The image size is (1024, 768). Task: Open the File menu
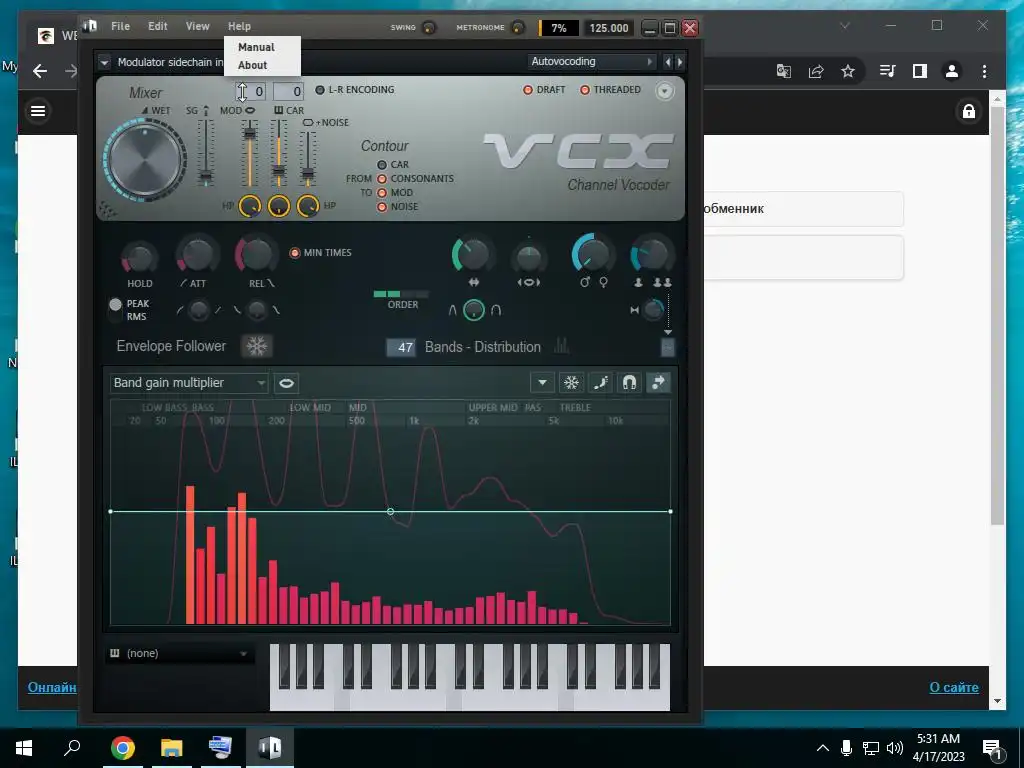coord(120,26)
